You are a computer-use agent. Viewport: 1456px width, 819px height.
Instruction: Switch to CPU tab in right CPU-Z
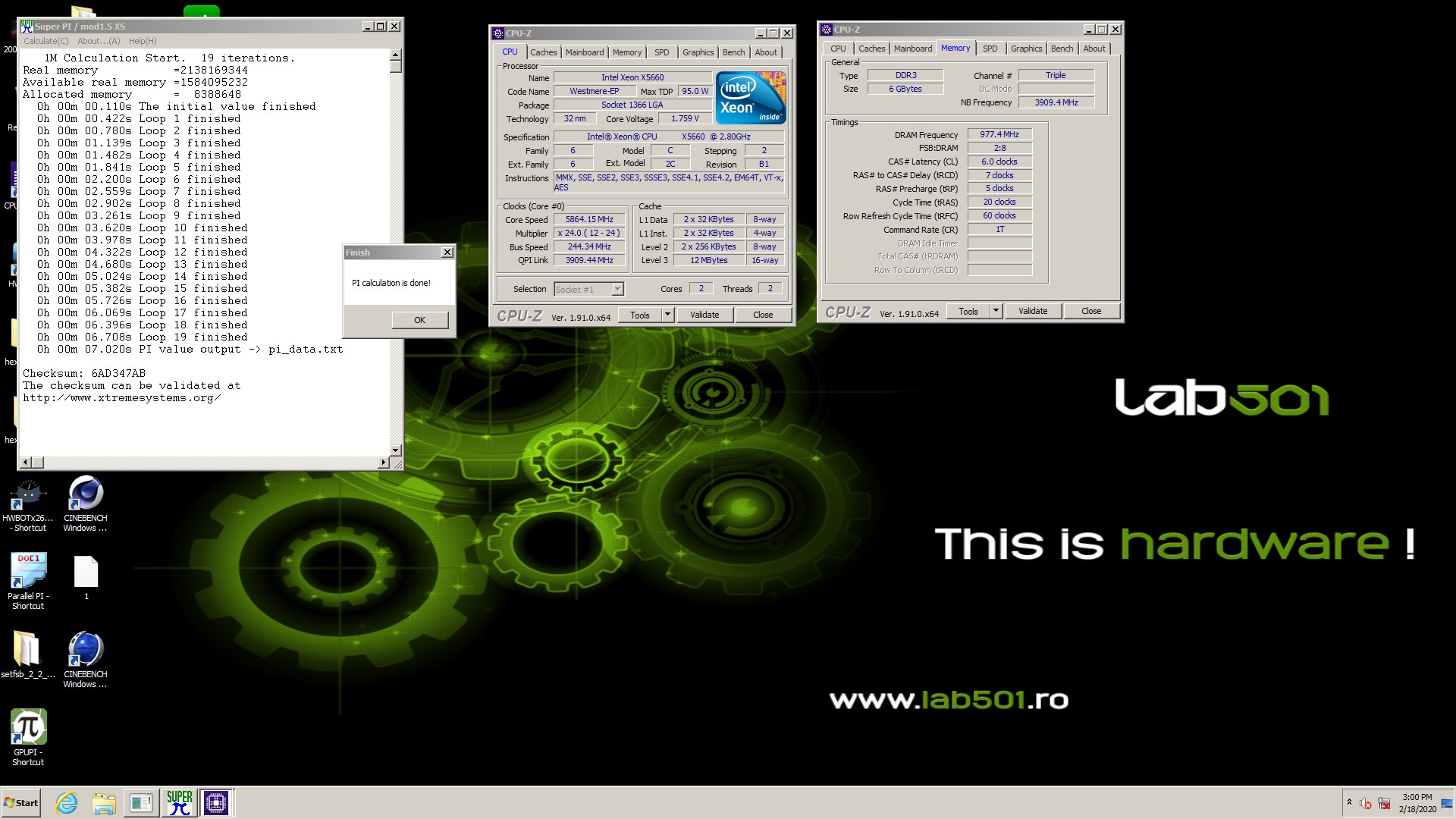[x=838, y=49]
